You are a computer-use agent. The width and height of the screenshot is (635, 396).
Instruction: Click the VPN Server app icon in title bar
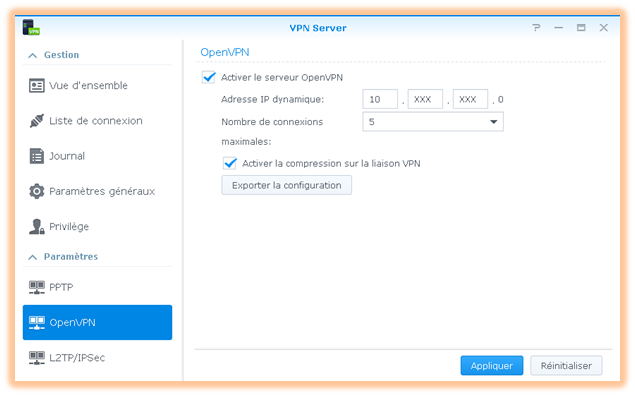[31, 28]
